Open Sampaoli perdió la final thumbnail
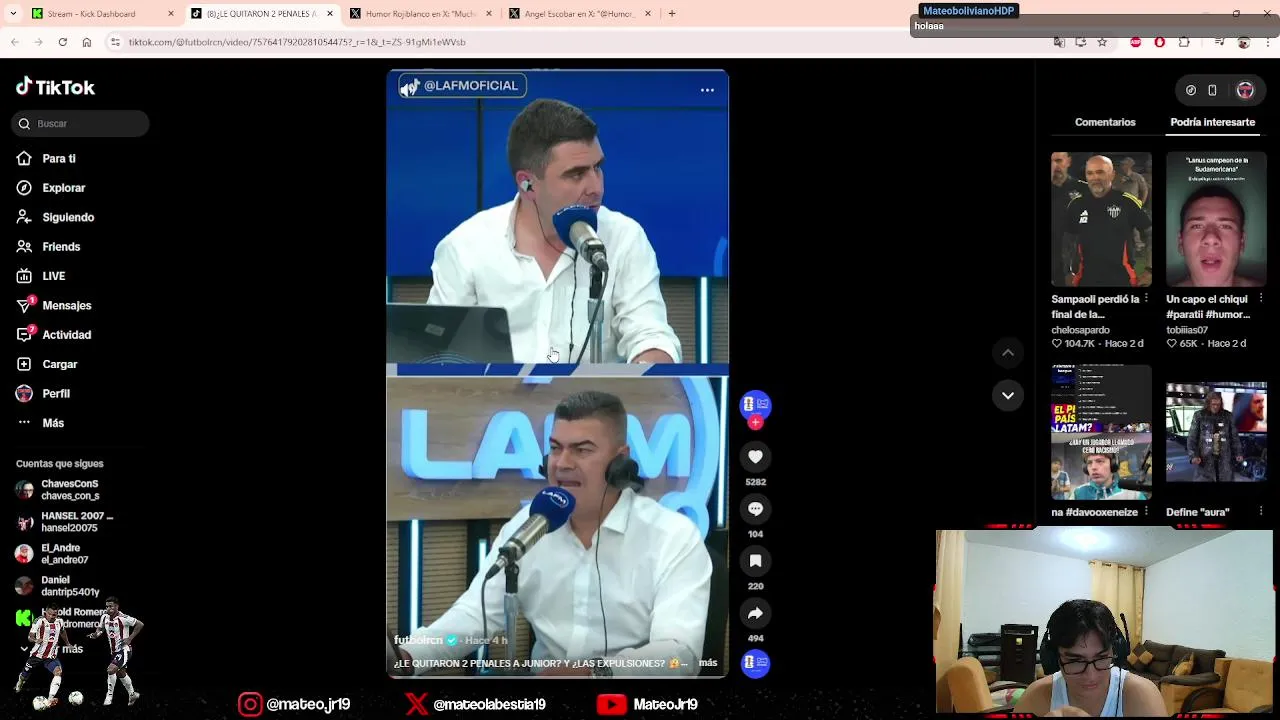Viewport: 1280px width, 720px height. [1101, 219]
